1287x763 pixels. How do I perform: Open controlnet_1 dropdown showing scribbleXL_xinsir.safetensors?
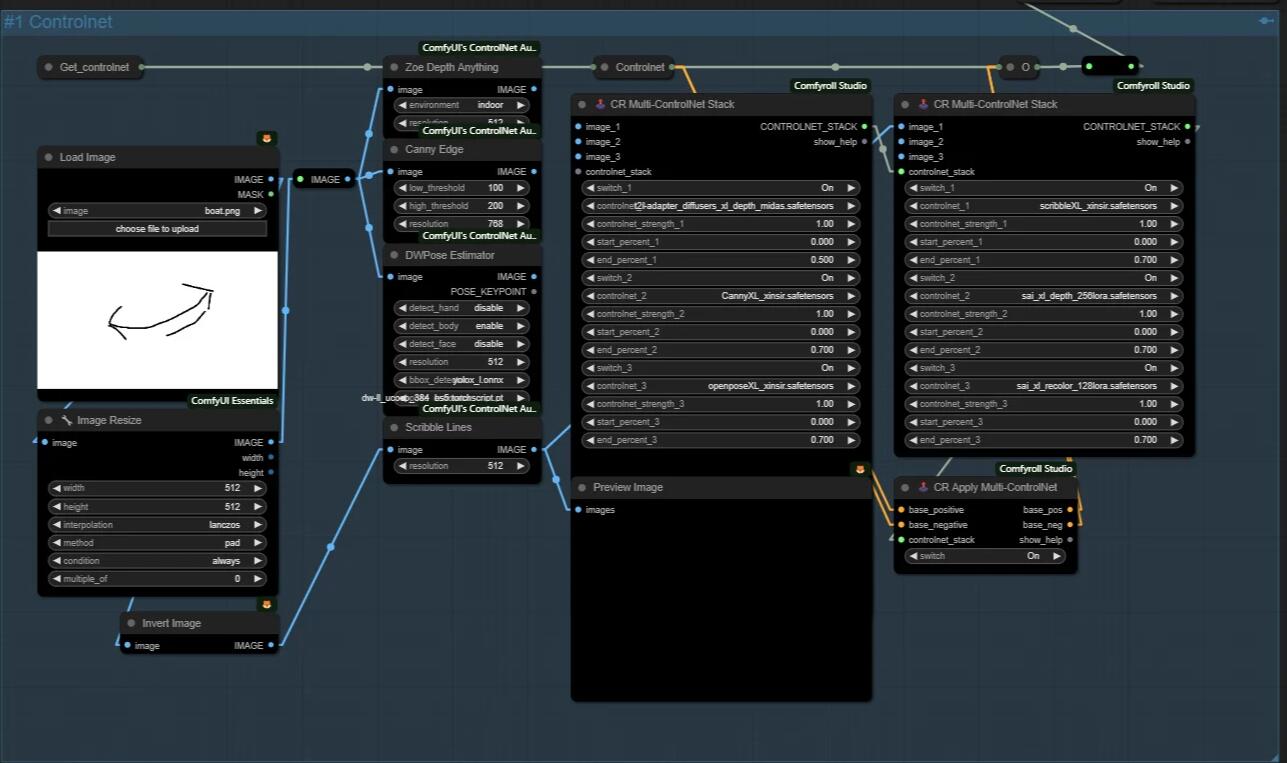1044,205
